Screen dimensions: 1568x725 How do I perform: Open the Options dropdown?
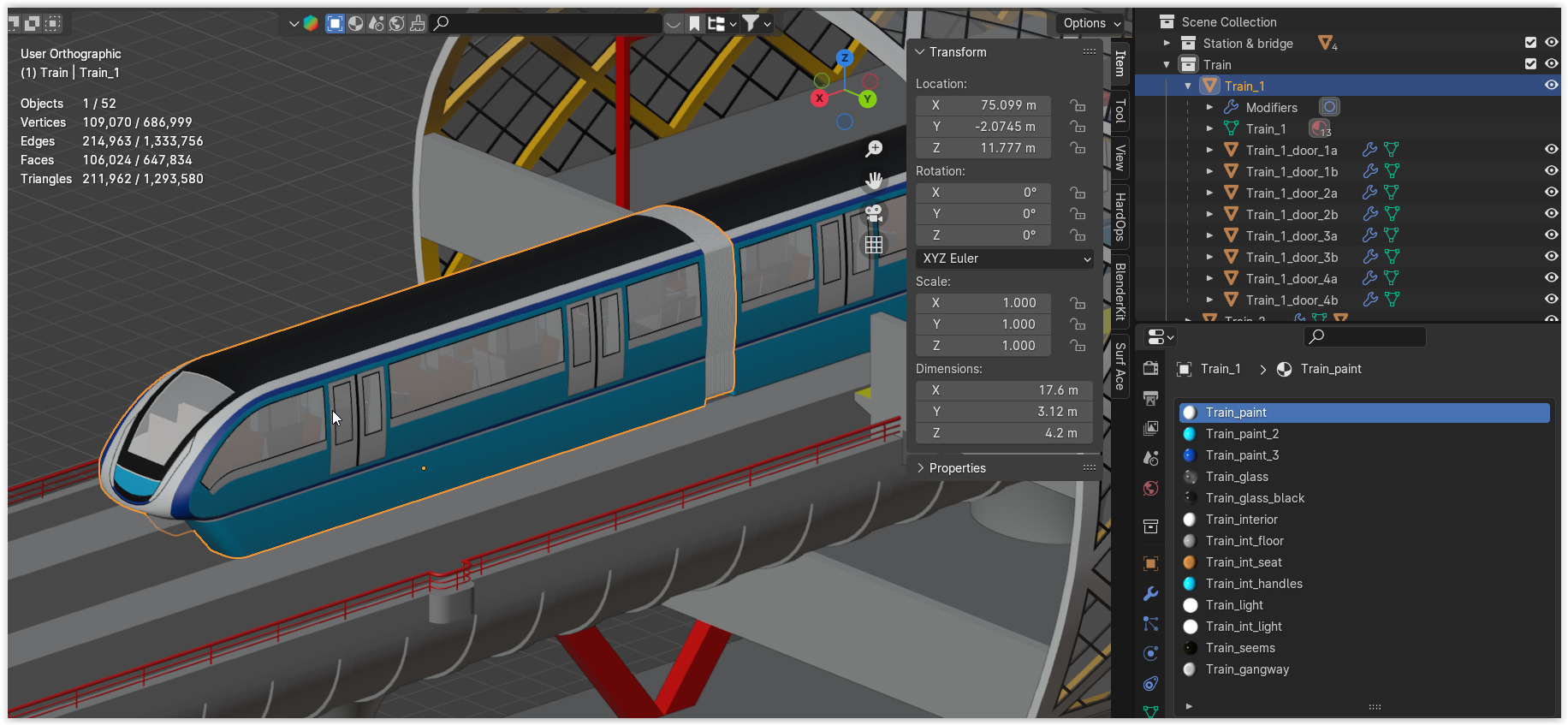point(1090,23)
